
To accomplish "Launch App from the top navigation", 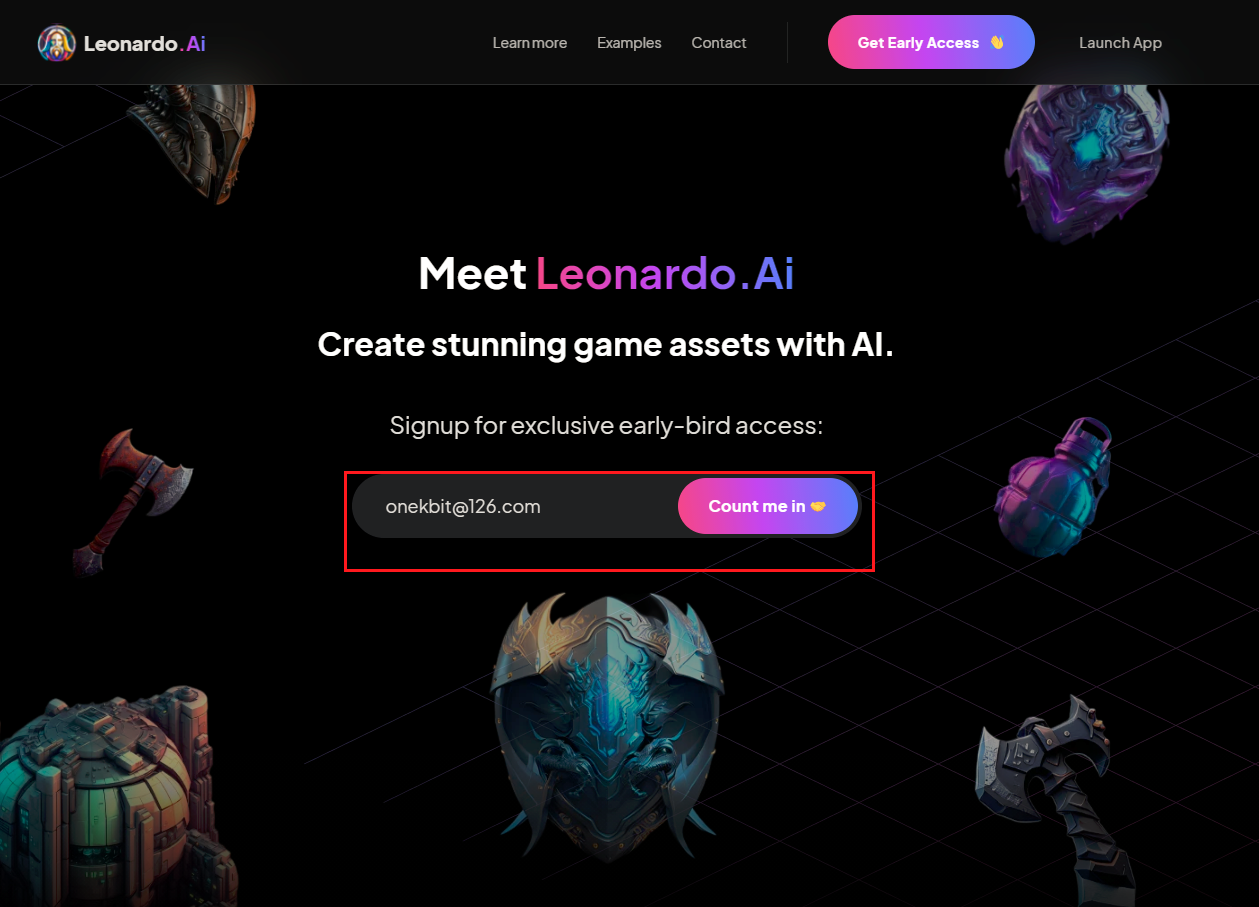I will coord(1120,43).
